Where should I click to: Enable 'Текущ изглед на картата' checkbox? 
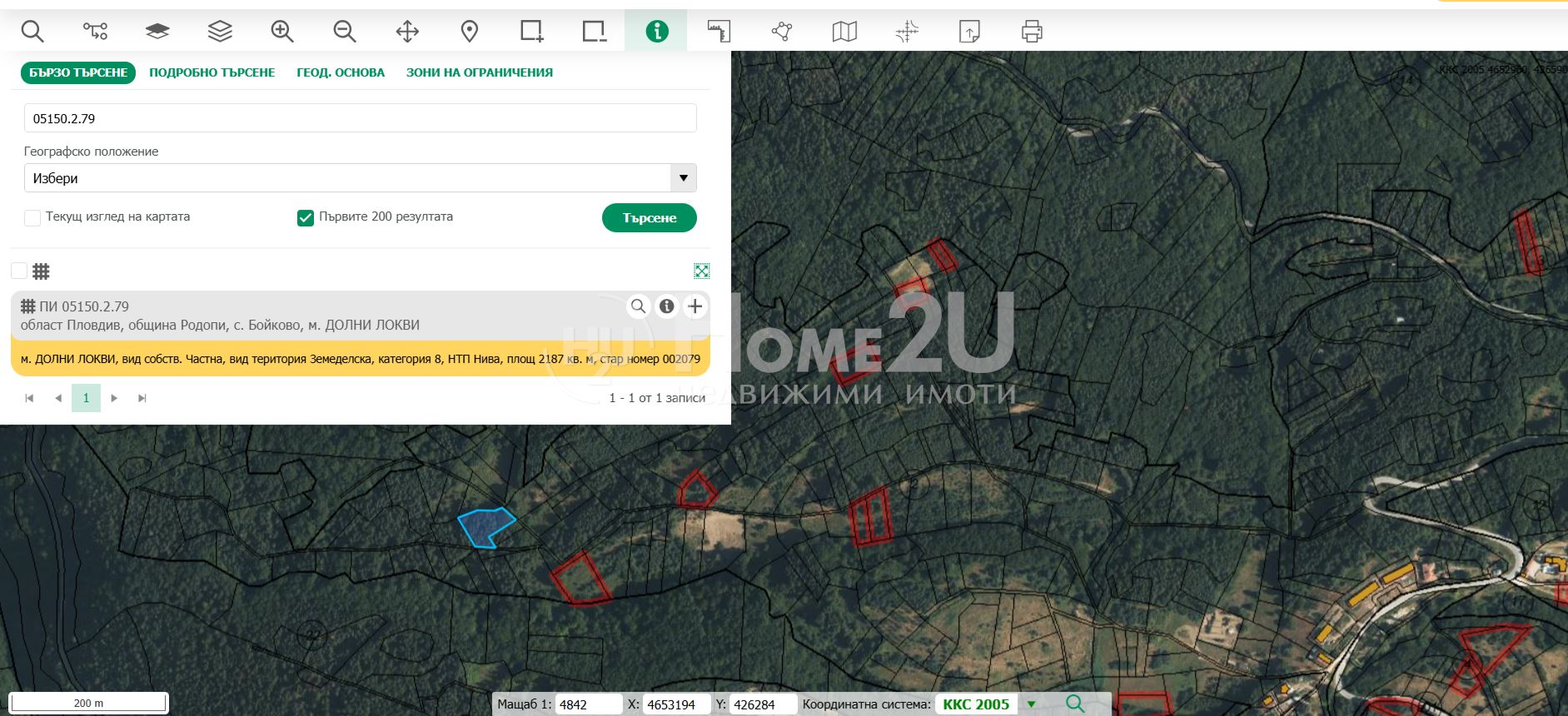point(32,218)
